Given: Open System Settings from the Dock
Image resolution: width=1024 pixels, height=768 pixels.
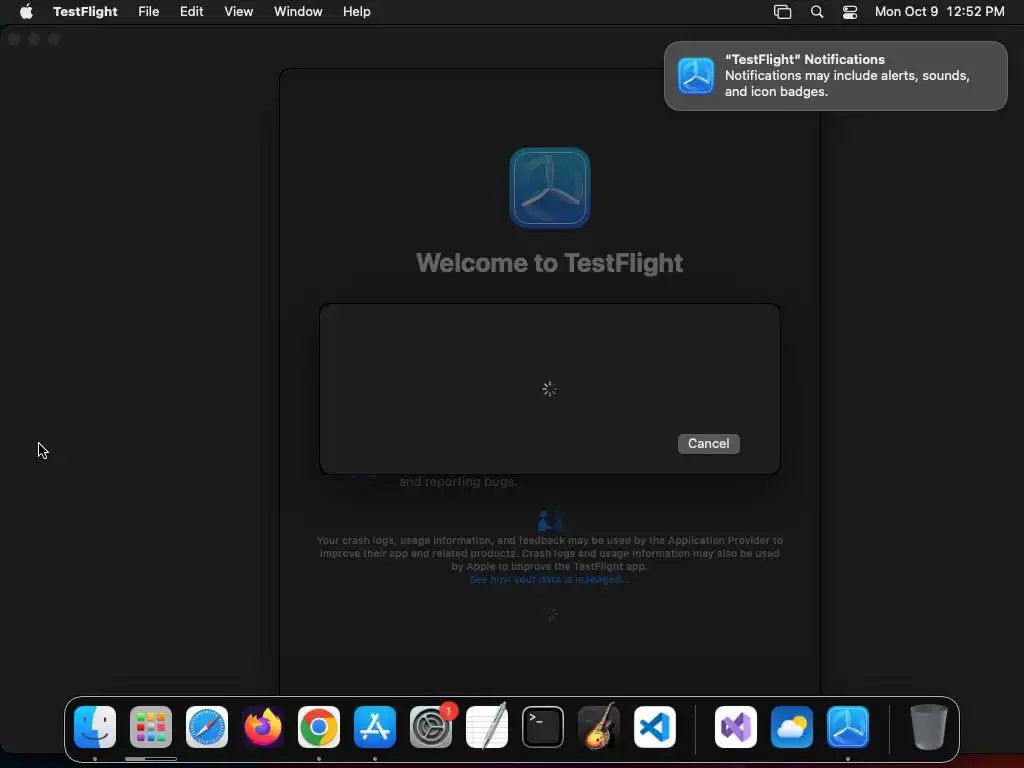Looking at the screenshot, I should pyautogui.click(x=431, y=726).
